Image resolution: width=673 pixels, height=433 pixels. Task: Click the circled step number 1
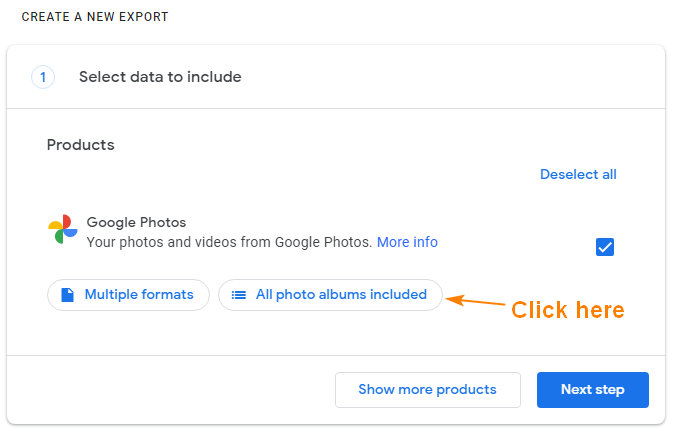point(43,77)
